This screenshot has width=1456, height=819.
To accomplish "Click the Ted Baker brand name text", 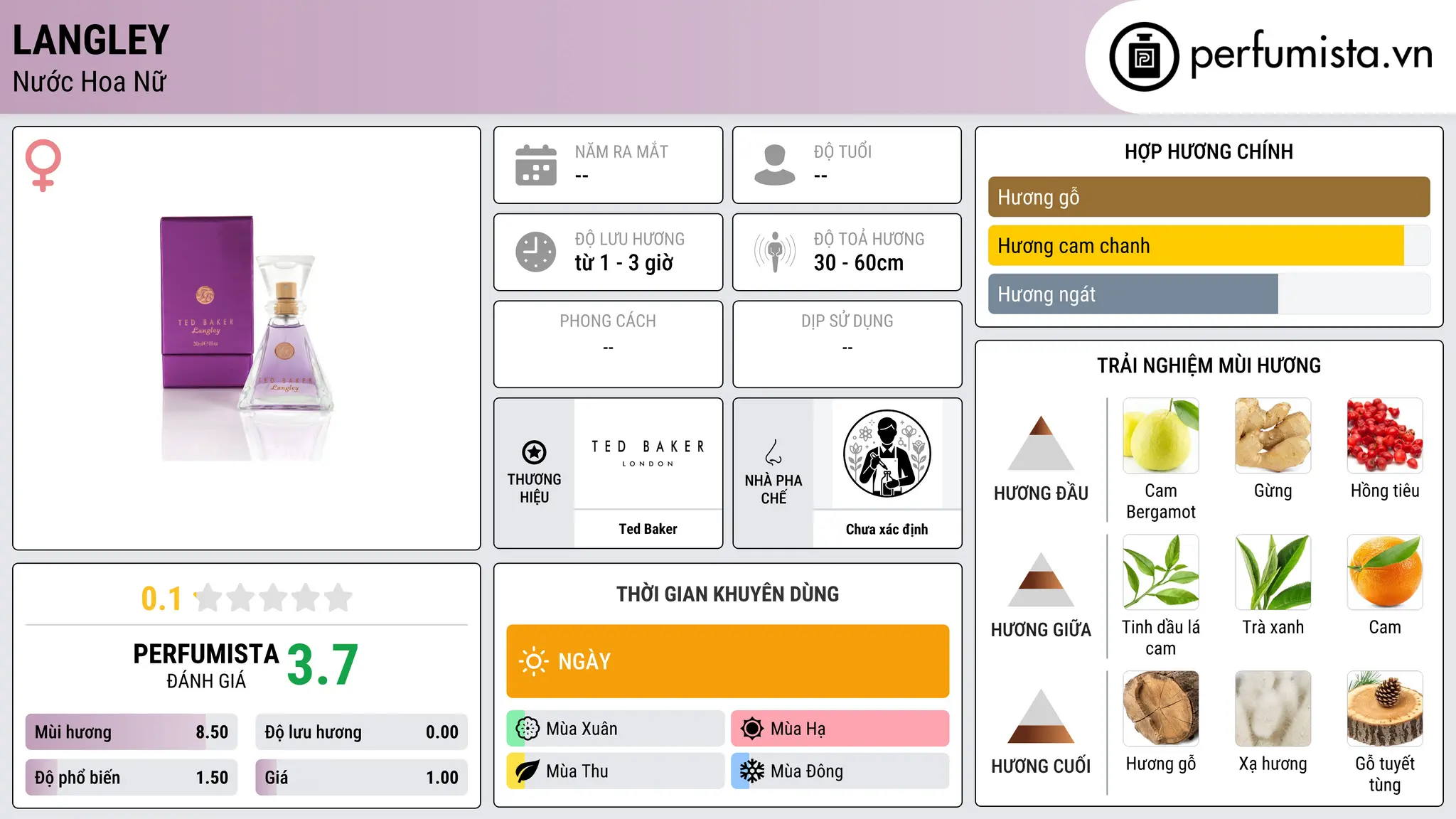I will (648, 529).
